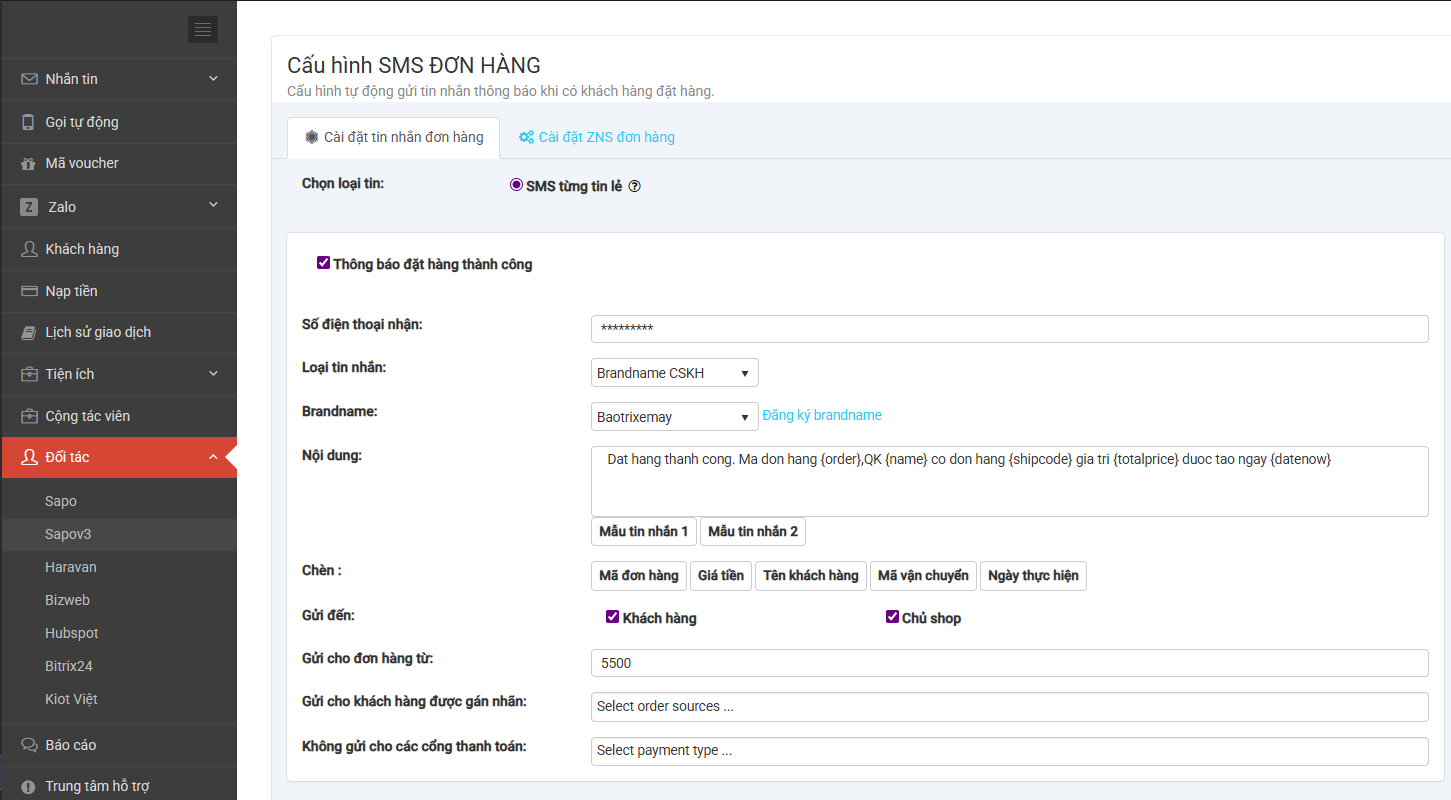Click the envelope icon beside Nhắn tin
The width and height of the screenshot is (1451, 800).
pos(29,79)
